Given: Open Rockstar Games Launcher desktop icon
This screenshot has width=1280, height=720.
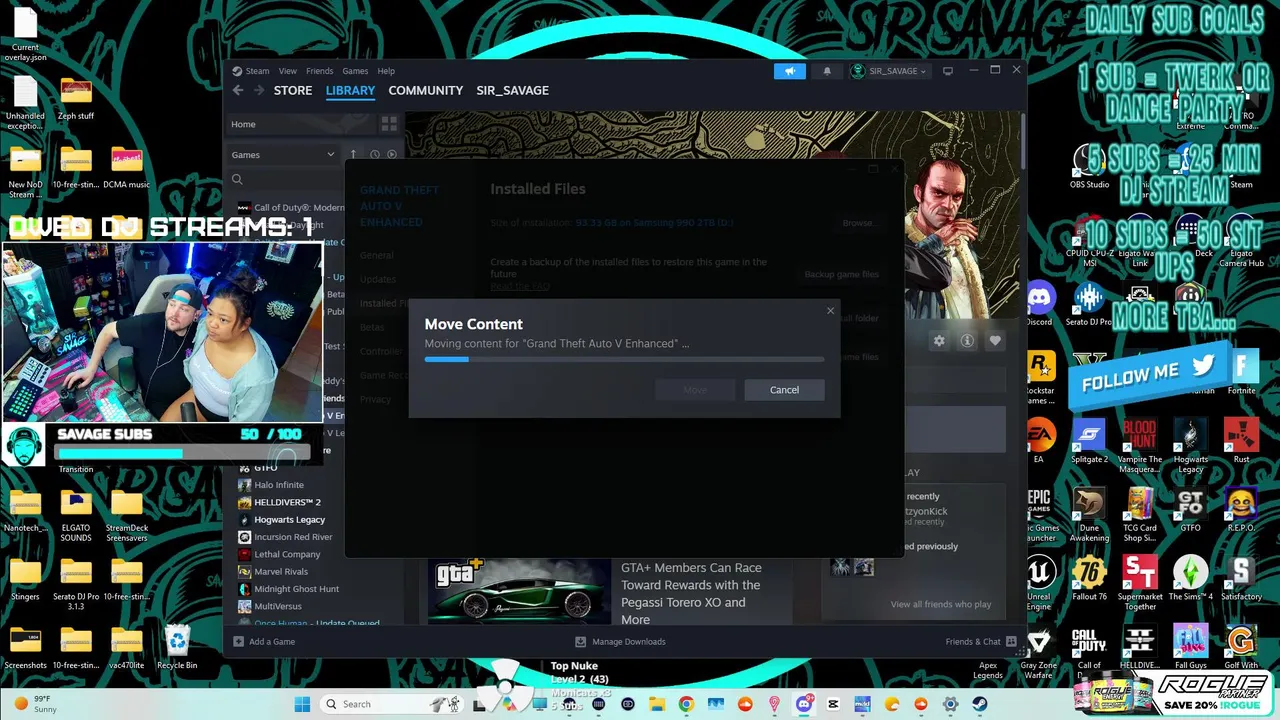Looking at the screenshot, I should (x=1040, y=374).
